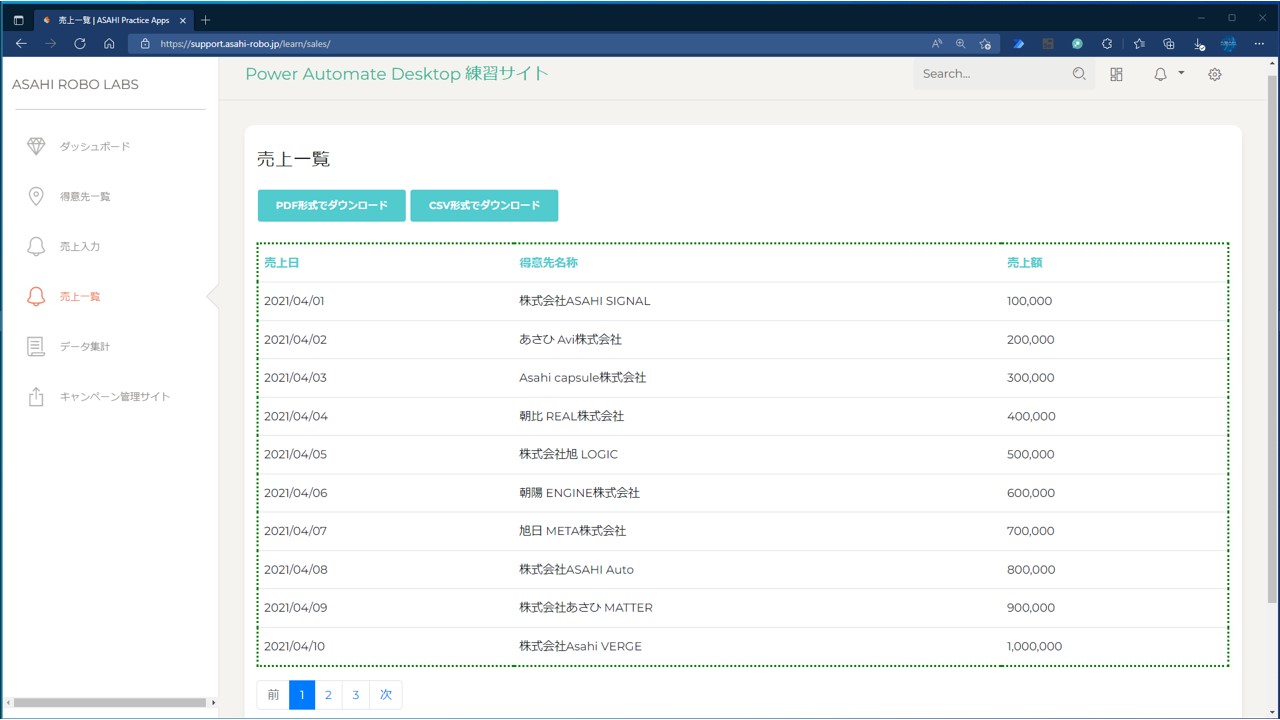Click the vertical page scrollbar
The height and width of the screenshot is (720, 1280).
[x=1273, y=340]
